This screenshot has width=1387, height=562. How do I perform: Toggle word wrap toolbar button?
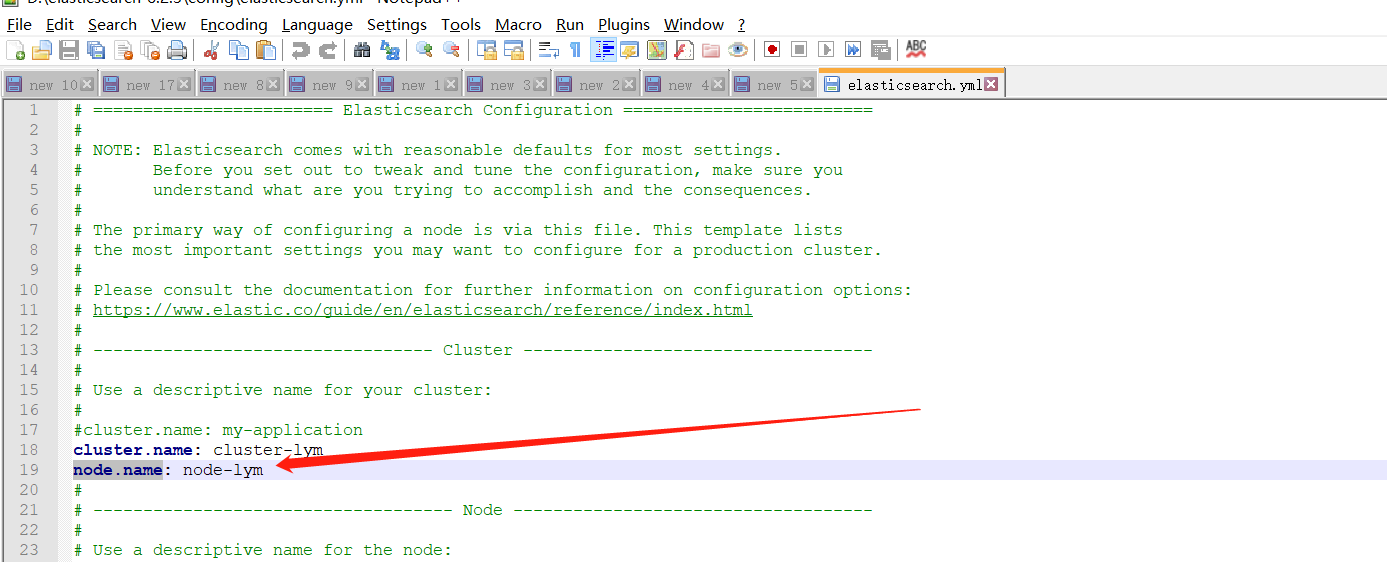point(549,49)
